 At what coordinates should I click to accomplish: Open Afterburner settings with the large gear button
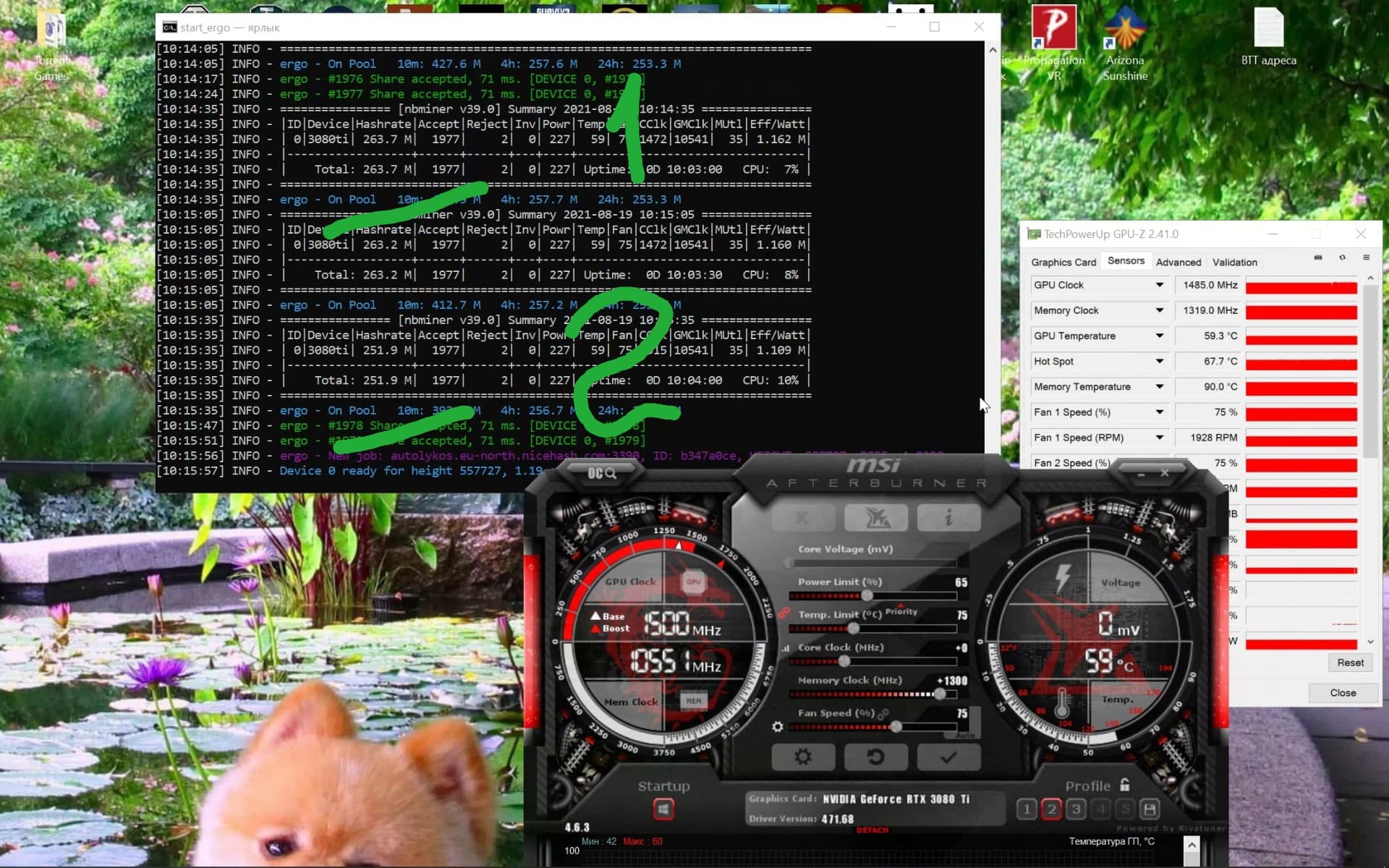coord(803,757)
